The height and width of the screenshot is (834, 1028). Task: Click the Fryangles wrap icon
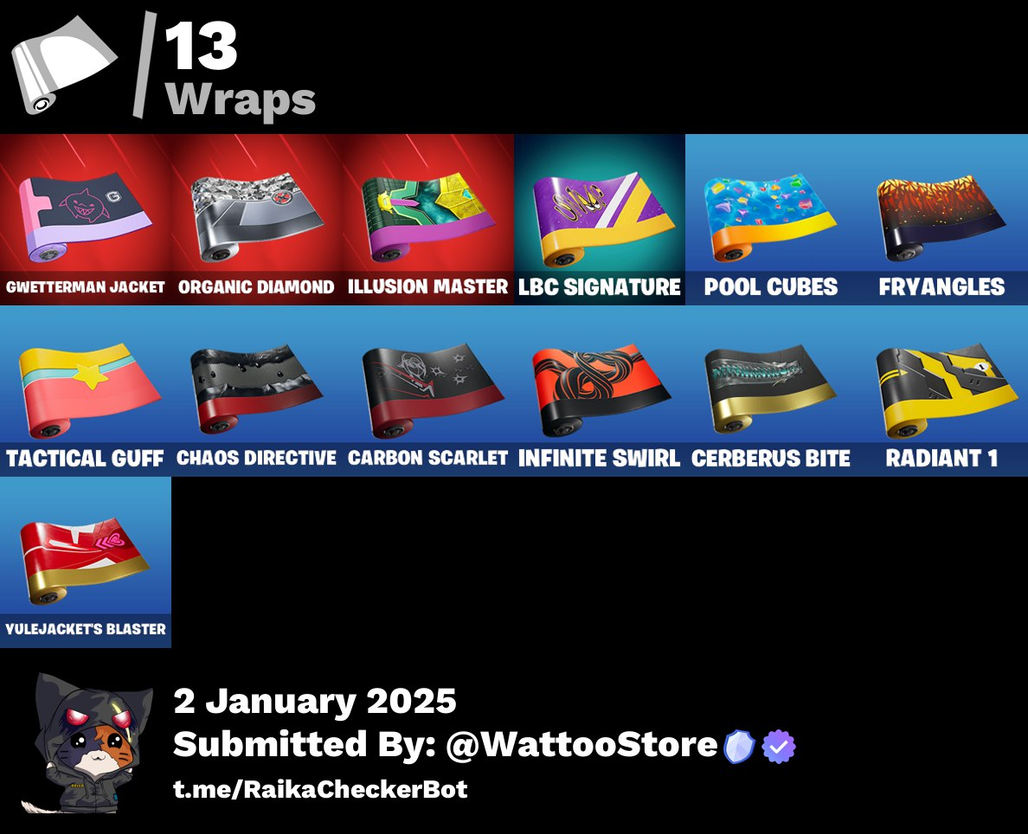point(942,219)
